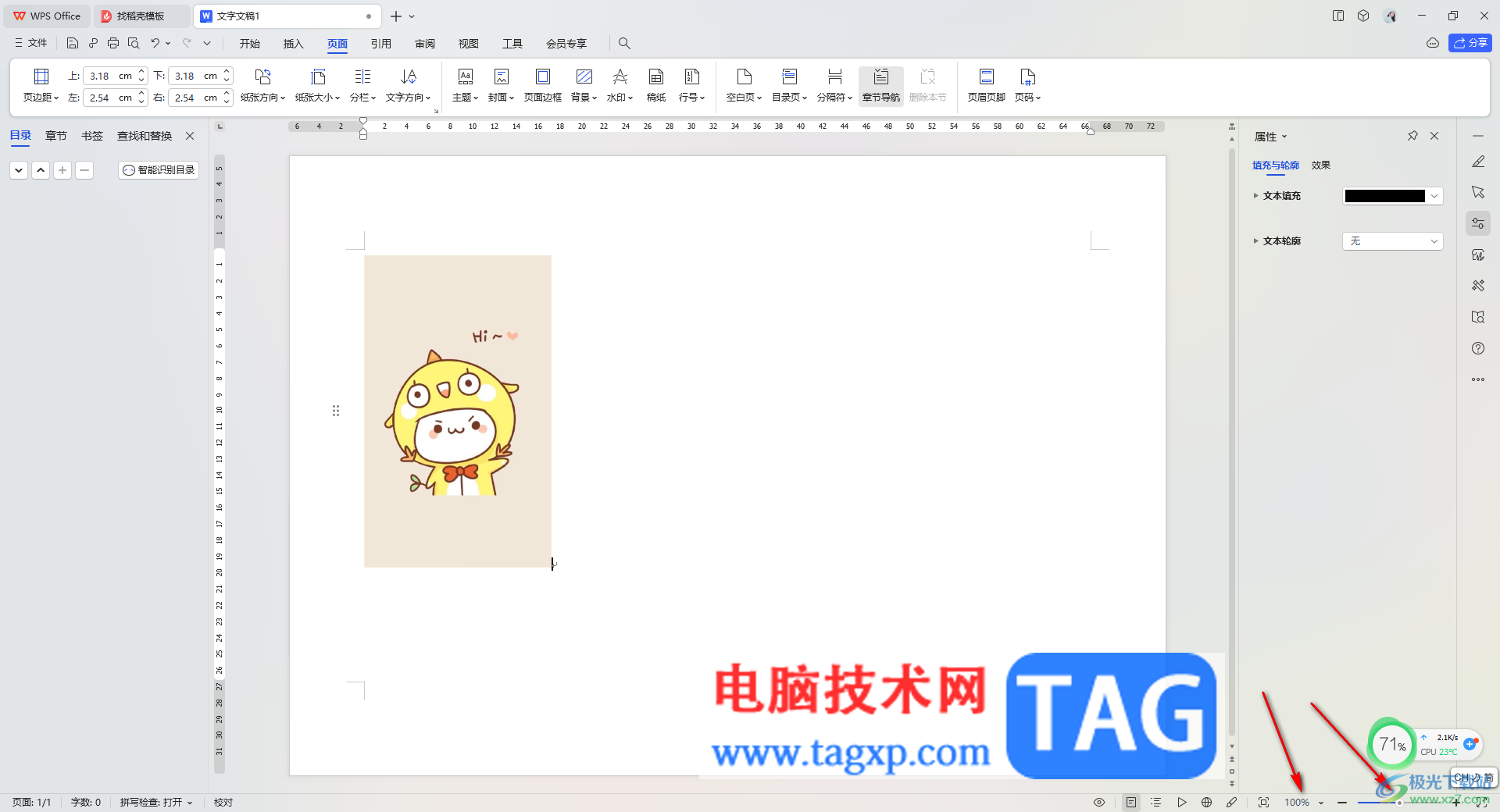The image size is (1500, 812).
Task: Click the print preview icon
Action: [x=134, y=44]
